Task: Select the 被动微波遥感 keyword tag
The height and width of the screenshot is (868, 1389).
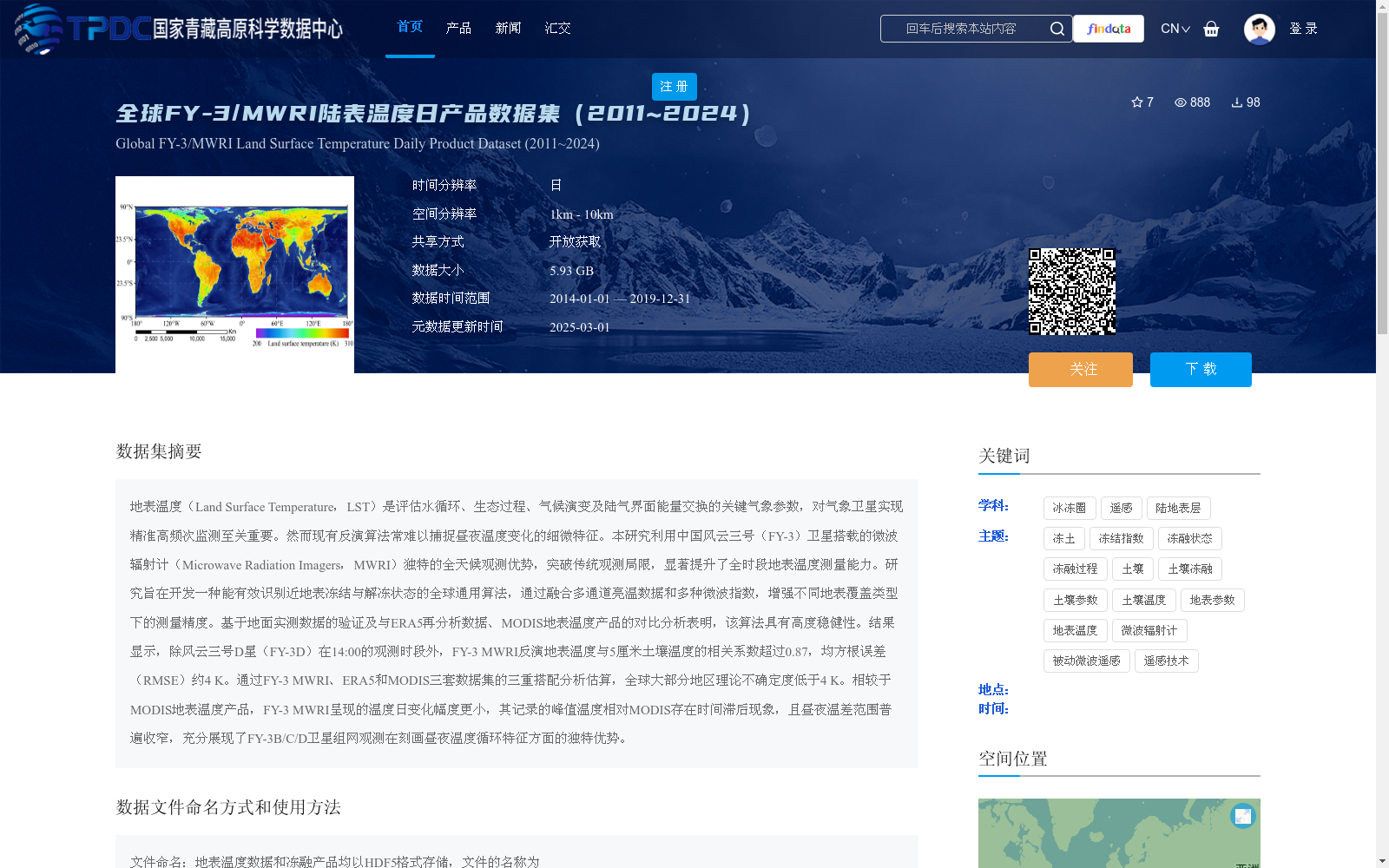Action: (1087, 661)
